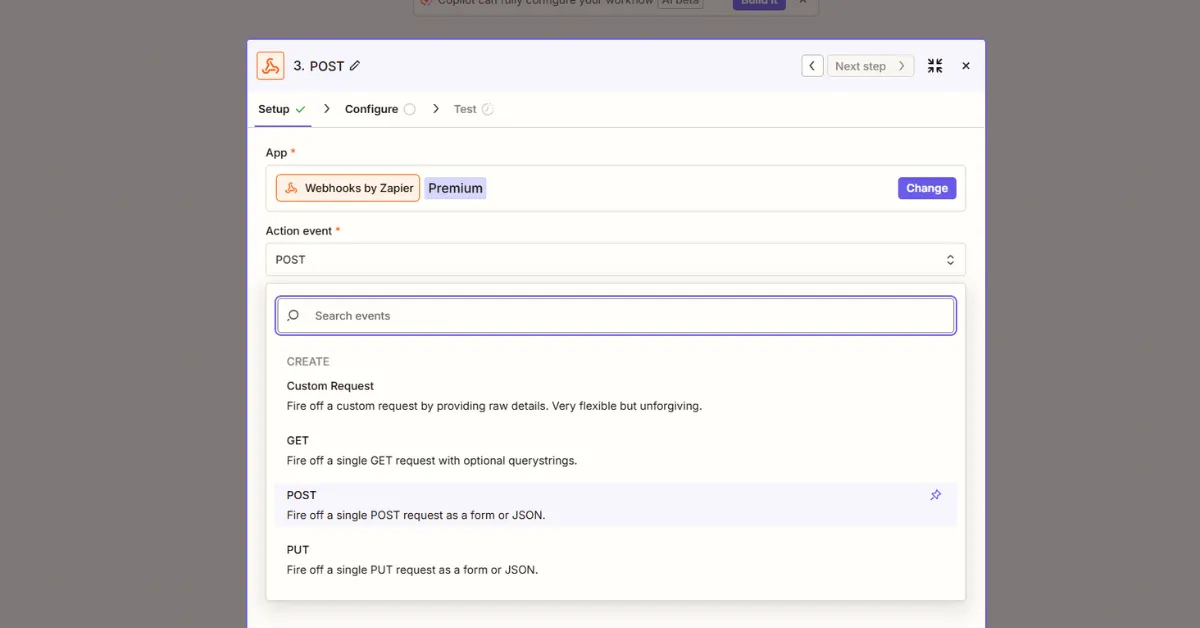
Task: Click the left chevron navigation arrow
Action: [x=812, y=65]
